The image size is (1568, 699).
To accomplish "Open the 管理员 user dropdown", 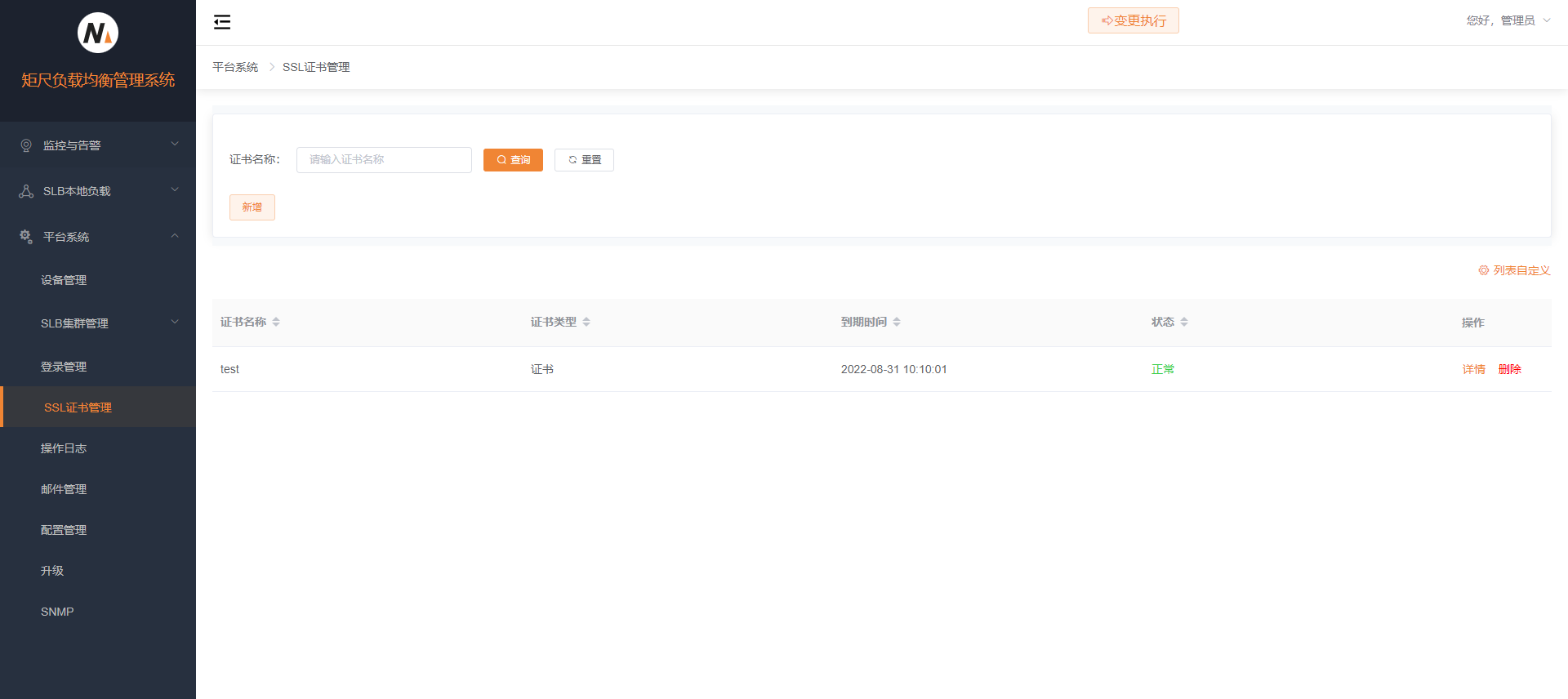I will [x=1508, y=20].
